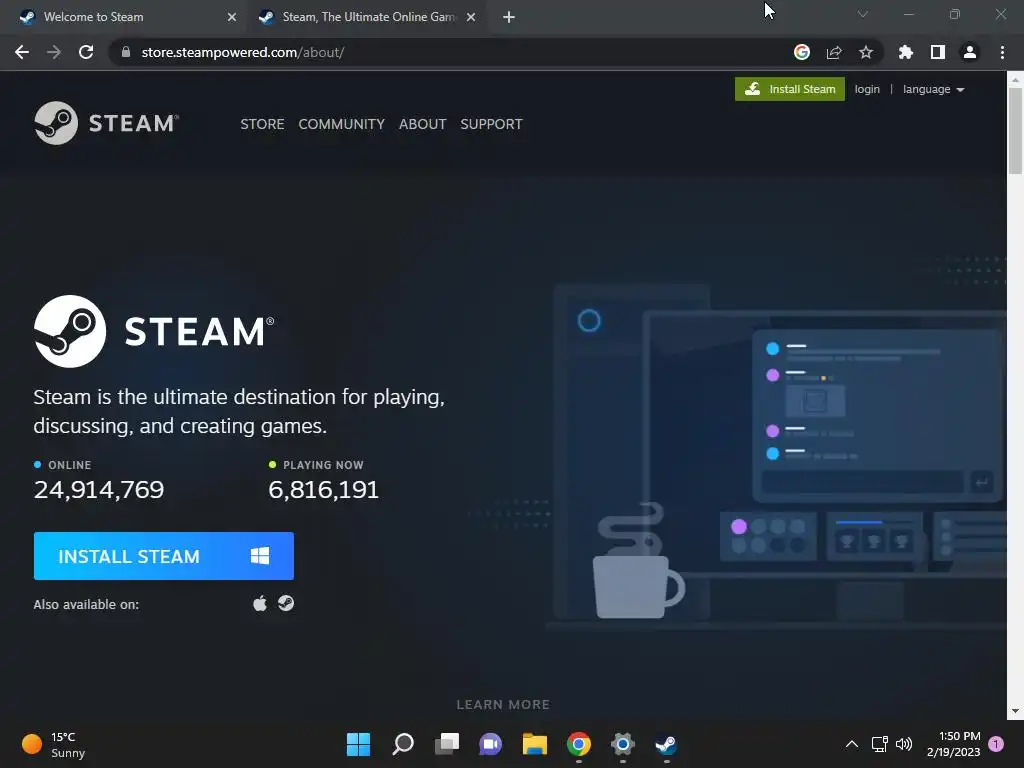Close the Steam, The Ultimate Online Game tab
Image resolution: width=1024 pixels, height=768 pixels.
tap(471, 17)
